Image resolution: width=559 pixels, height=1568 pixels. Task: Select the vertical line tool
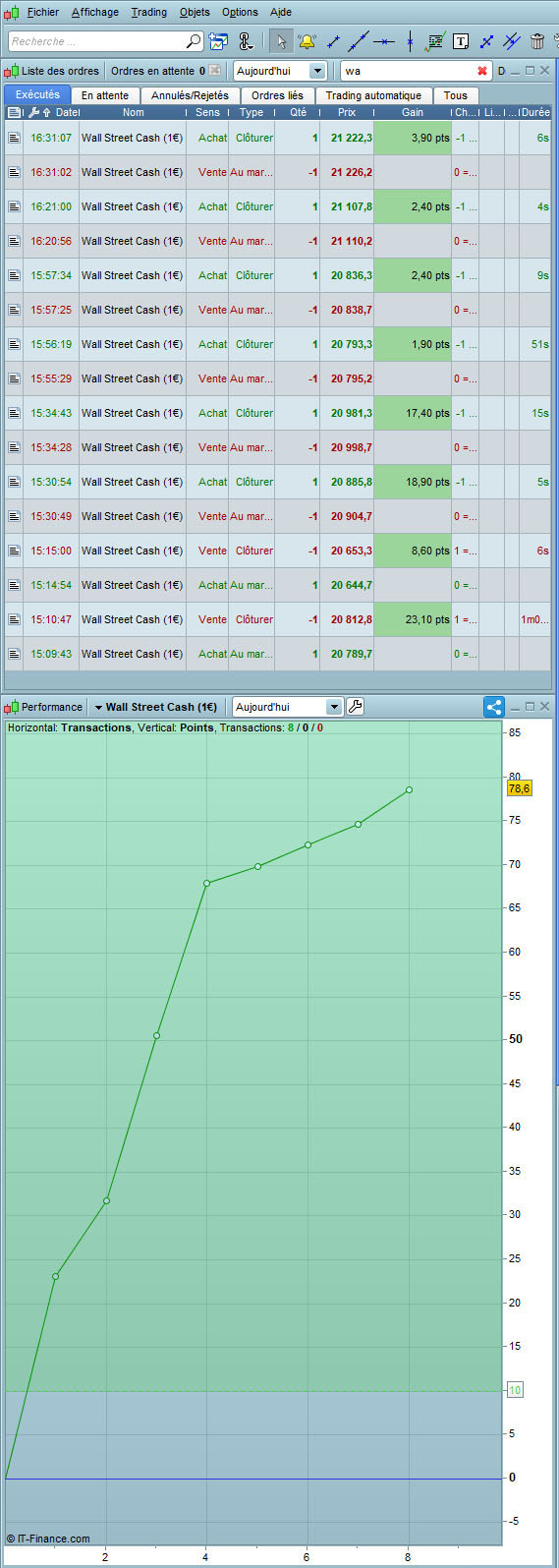[410, 41]
